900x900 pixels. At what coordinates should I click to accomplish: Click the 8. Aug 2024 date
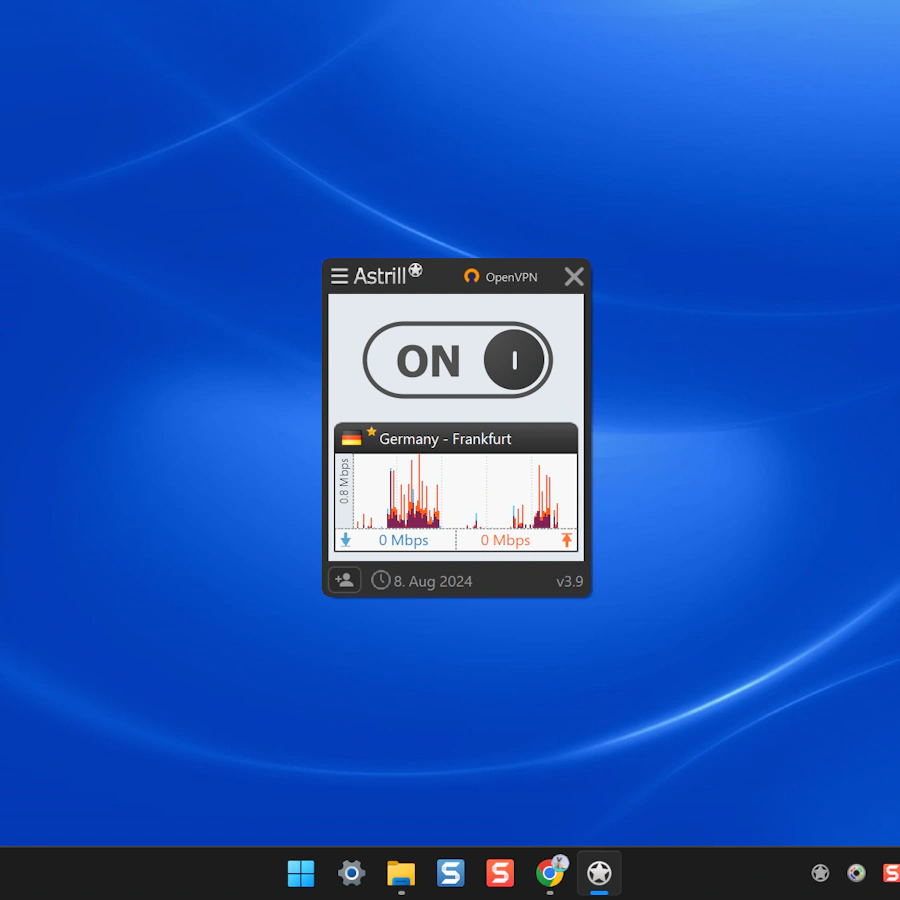(433, 581)
